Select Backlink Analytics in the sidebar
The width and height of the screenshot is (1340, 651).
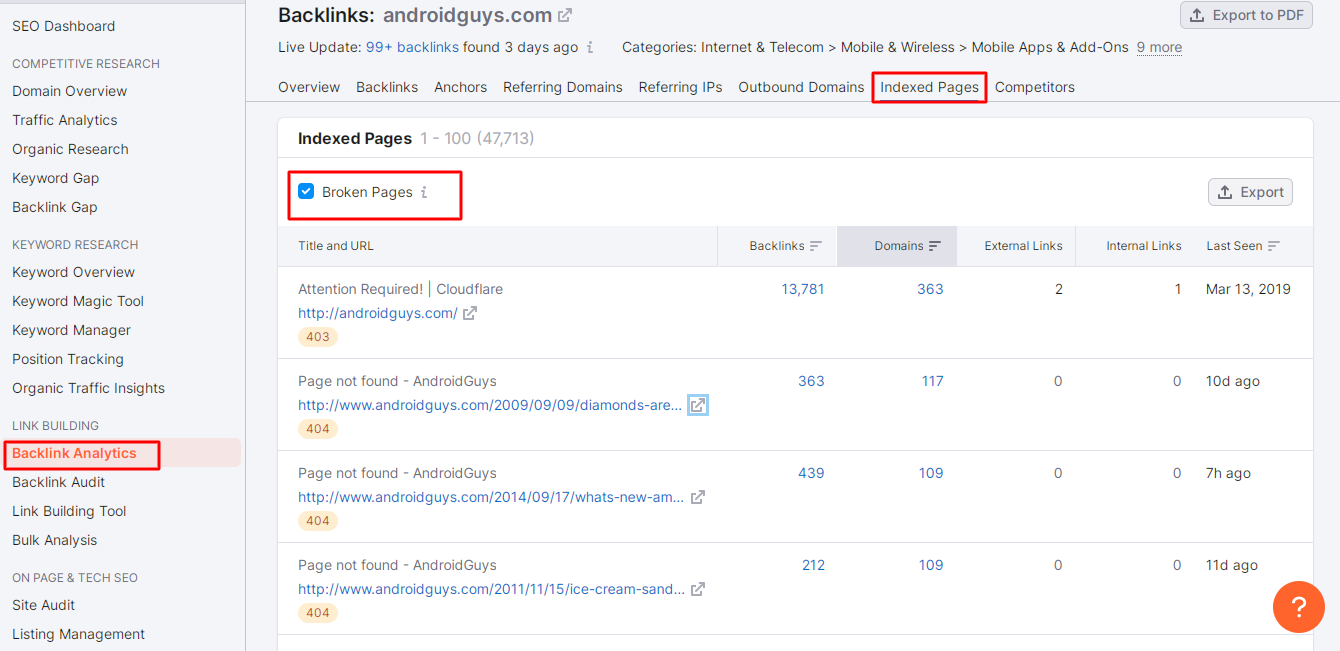(74, 453)
